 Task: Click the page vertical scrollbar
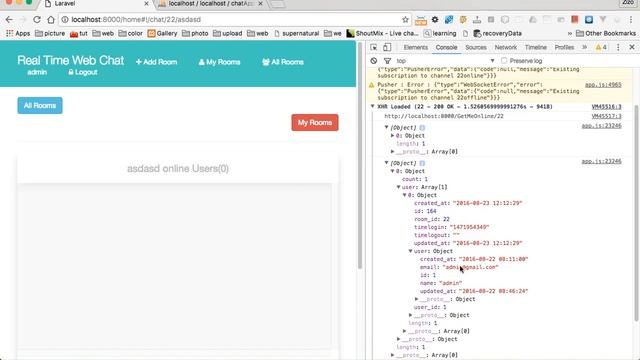360,155
